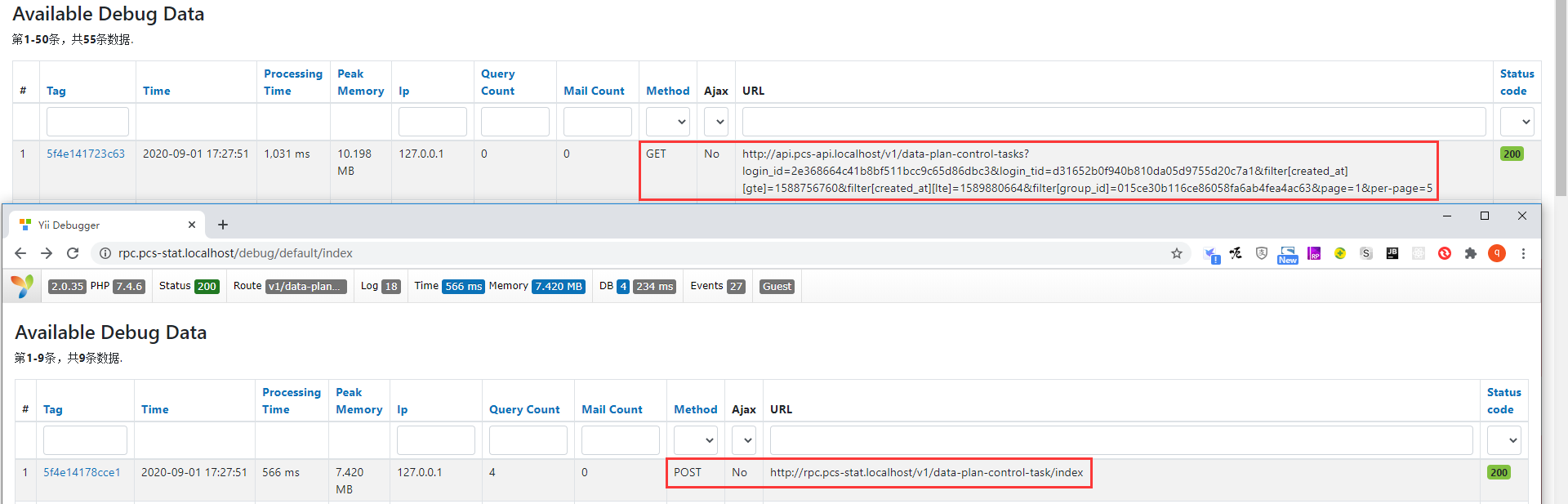The image size is (1568, 504).
Task: Open the Status code filter dropdown in the lower table
Action: (x=1504, y=440)
